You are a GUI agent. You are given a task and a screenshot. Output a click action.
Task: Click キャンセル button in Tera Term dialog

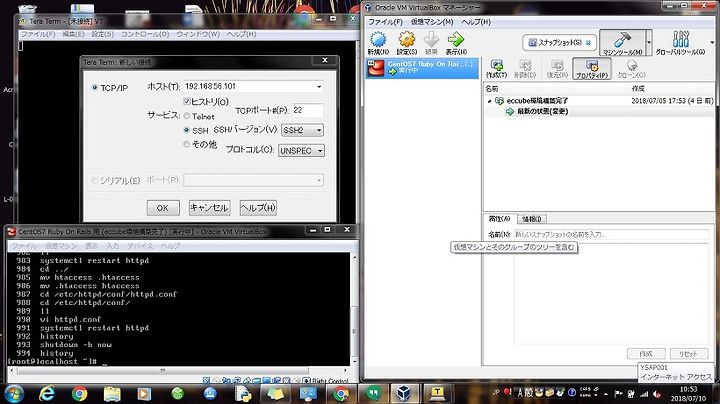point(209,208)
